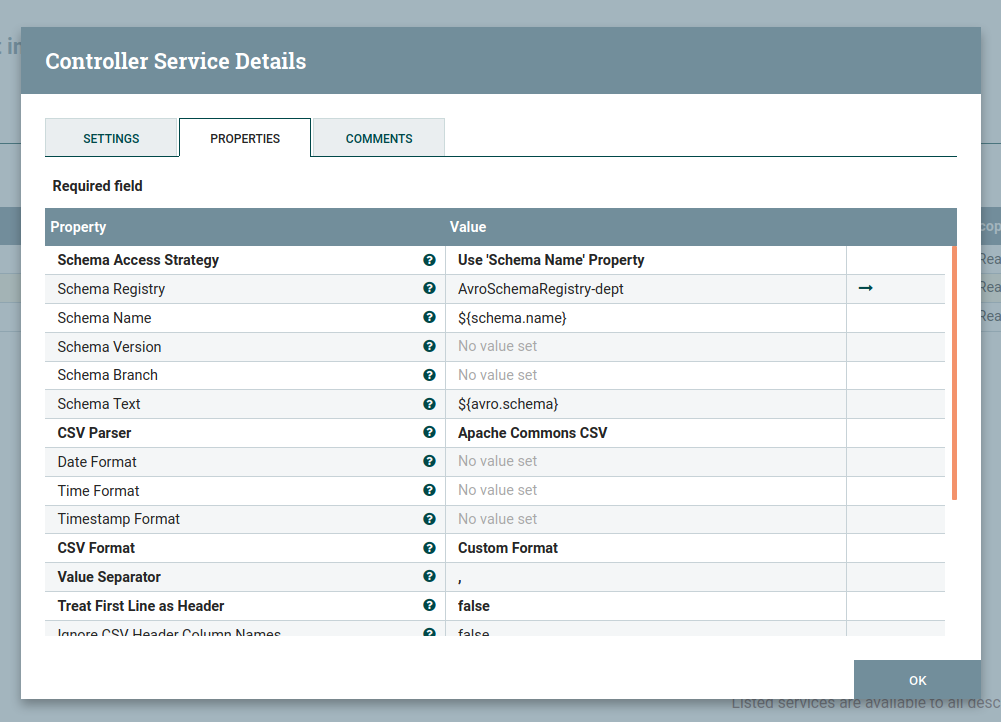Click help icon for Date Format

429,462
